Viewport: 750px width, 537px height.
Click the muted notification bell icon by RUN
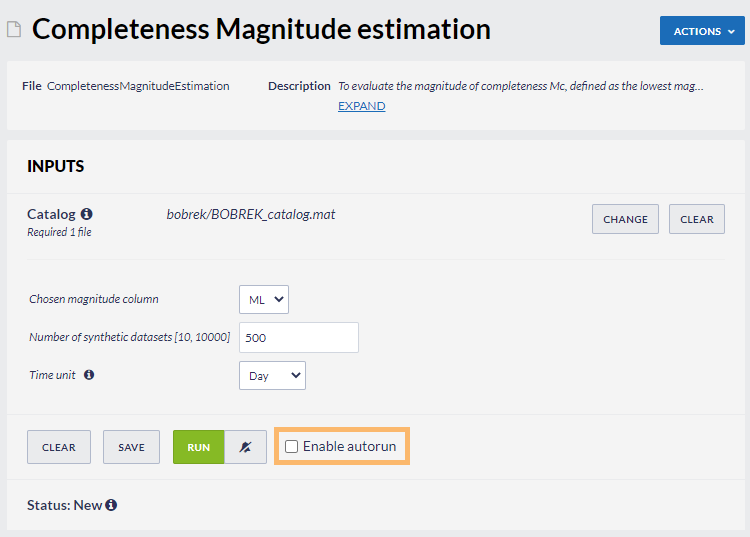click(245, 447)
